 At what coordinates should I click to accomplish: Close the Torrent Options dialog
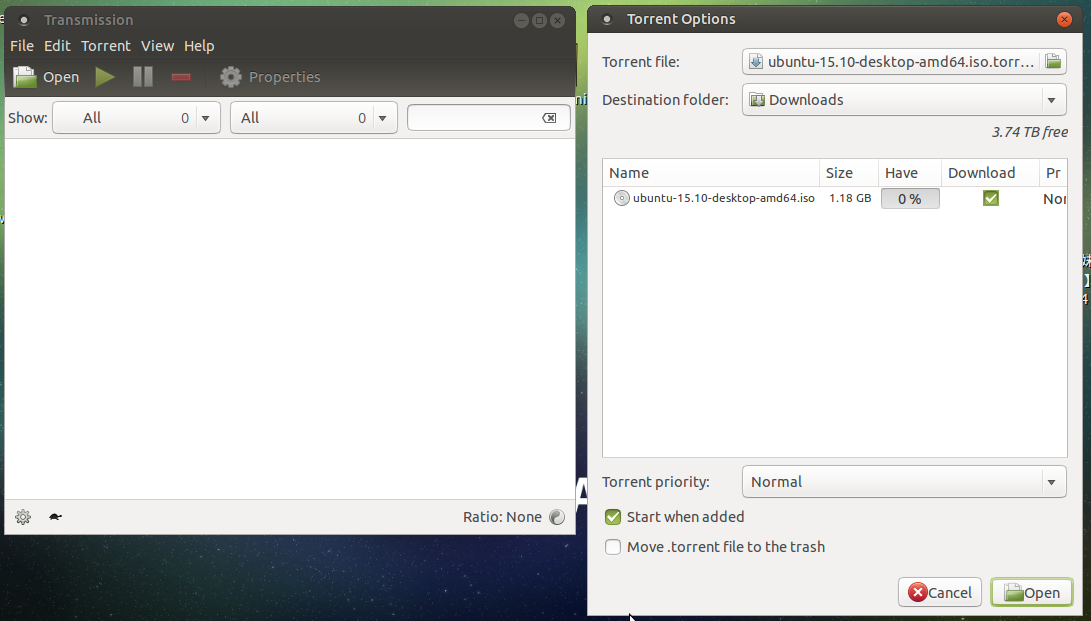pyautogui.click(x=1064, y=19)
